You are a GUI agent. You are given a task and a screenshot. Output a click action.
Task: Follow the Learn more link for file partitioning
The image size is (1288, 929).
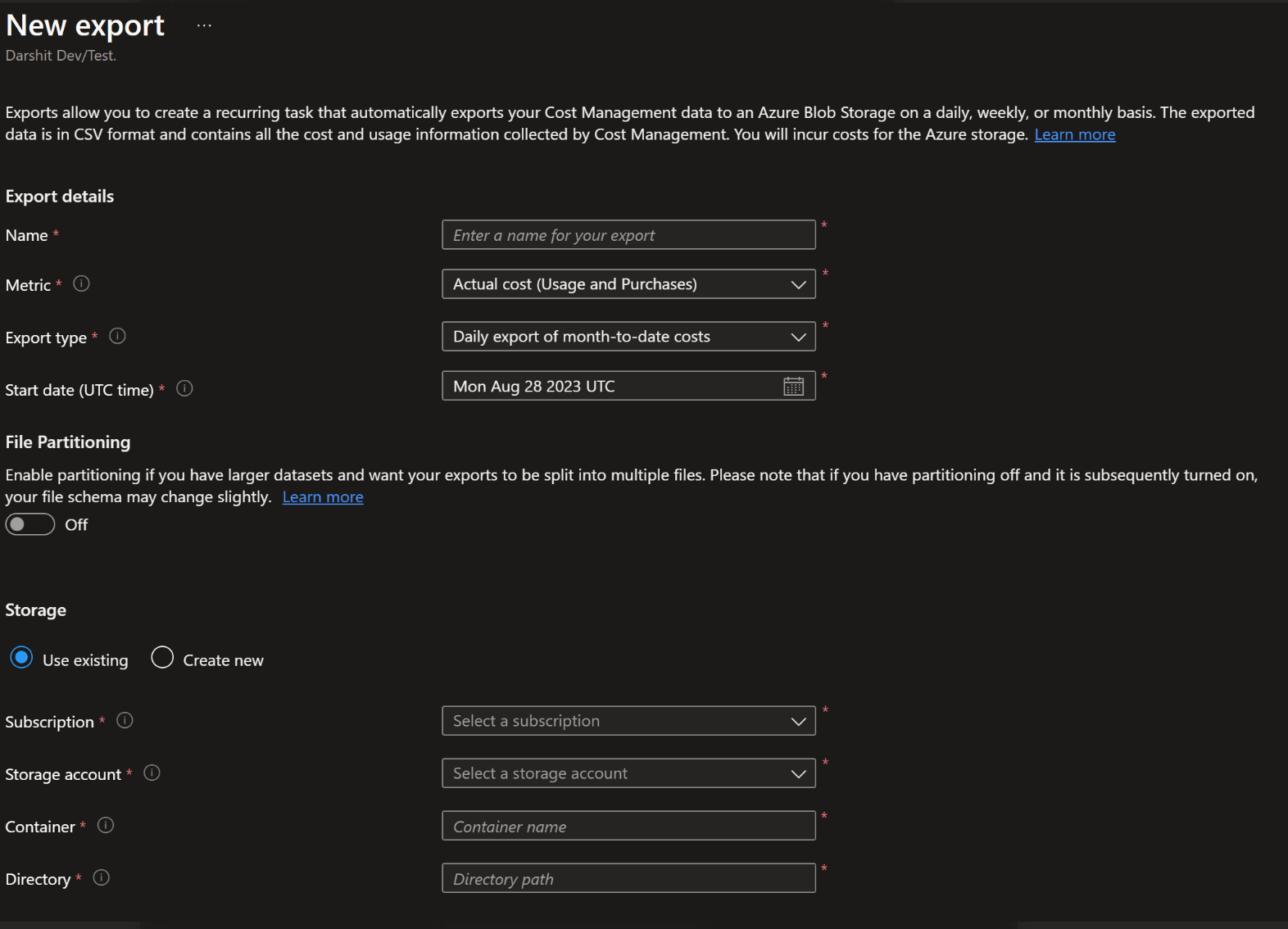coord(323,497)
